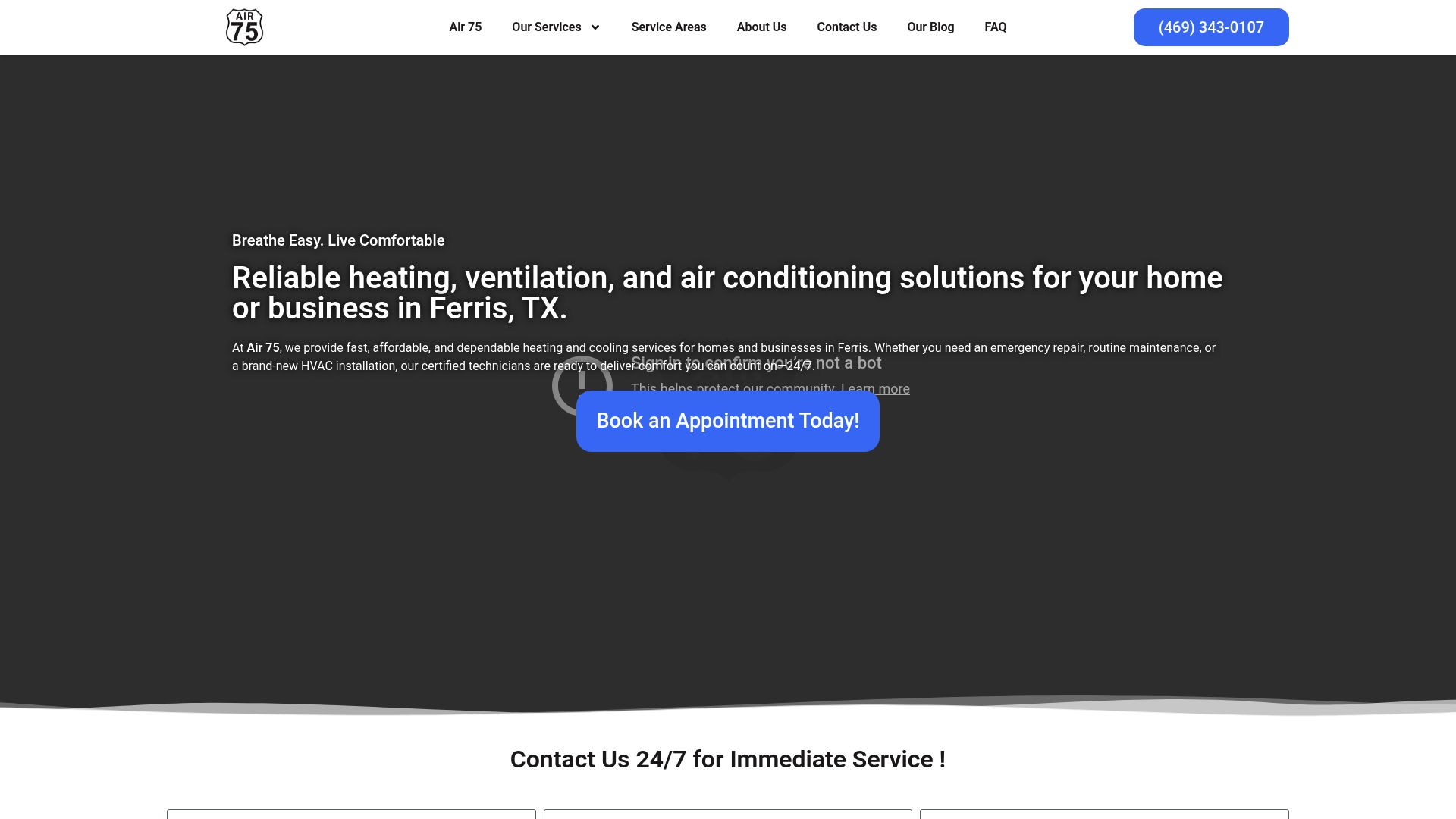1456x819 pixels.
Task: Open the Our Services menu item
Action: (546, 27)
